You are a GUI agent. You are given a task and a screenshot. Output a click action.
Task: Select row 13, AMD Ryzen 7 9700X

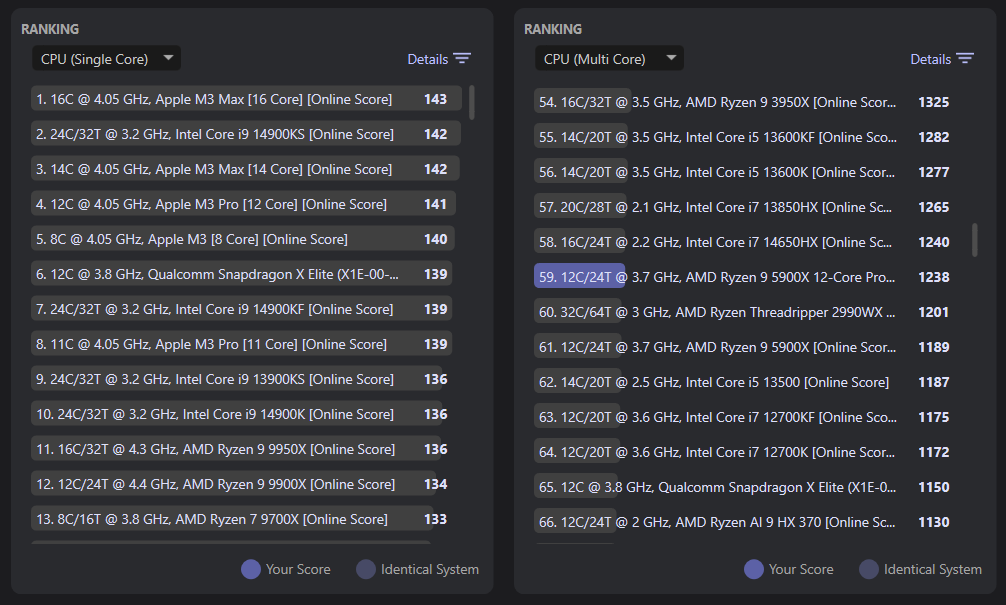pos(246,519)
